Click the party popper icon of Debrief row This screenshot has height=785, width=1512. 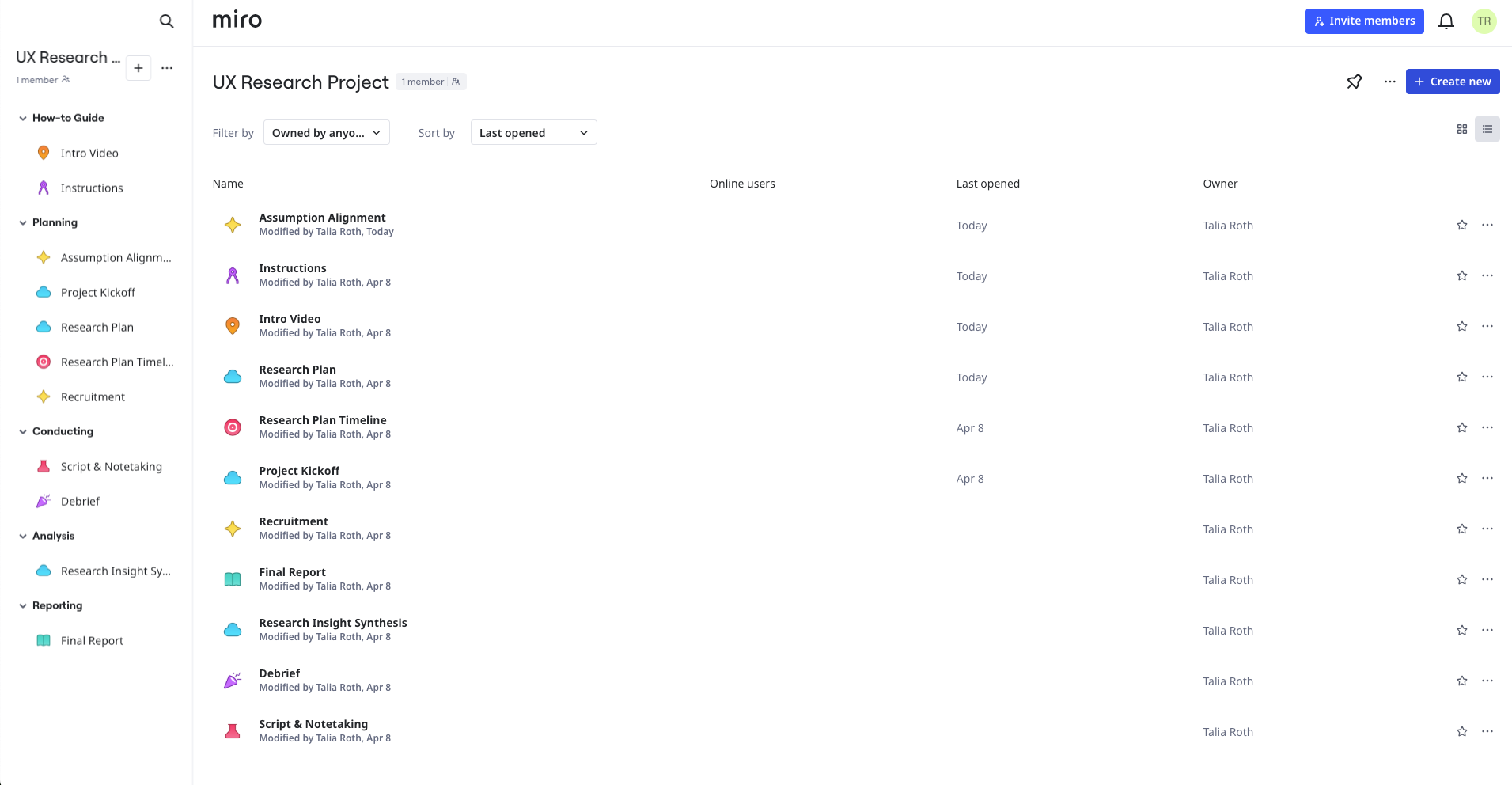tap(233, 681)
